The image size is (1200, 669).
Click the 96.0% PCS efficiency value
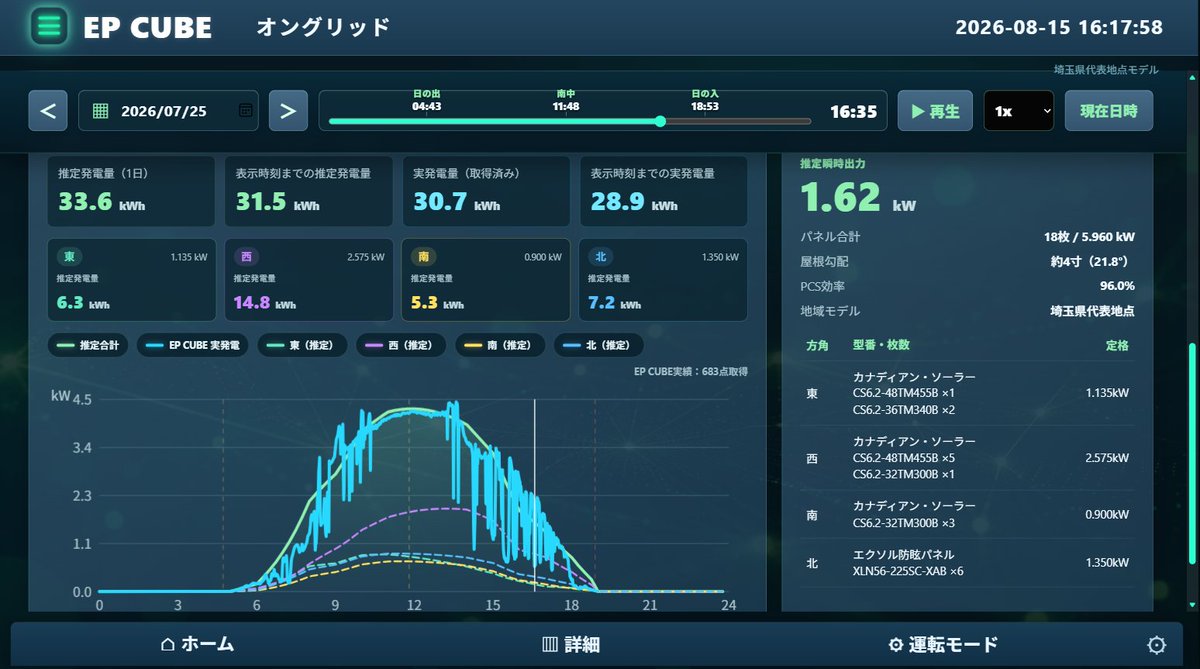click(x=1115, y=286)
